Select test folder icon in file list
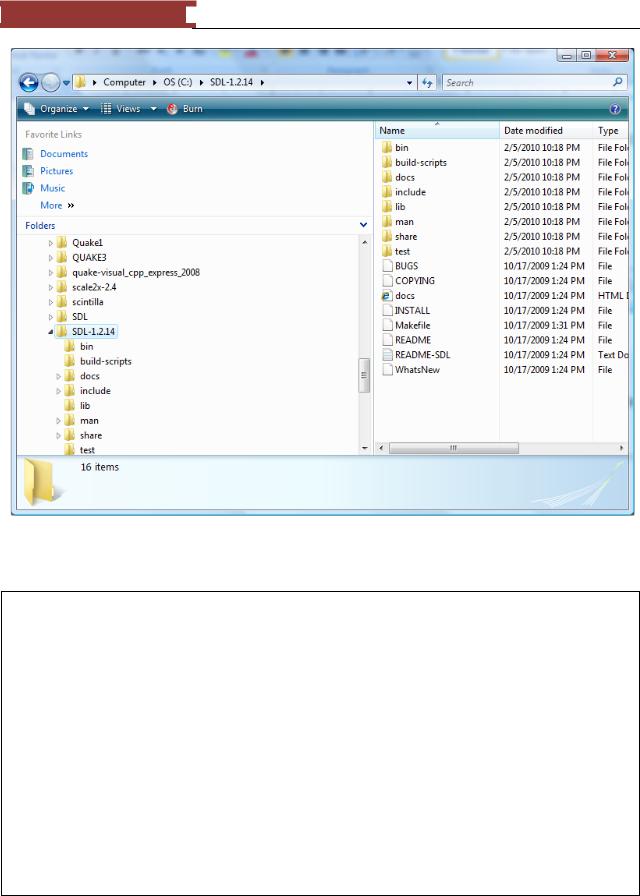 click(x=387, y=251)
